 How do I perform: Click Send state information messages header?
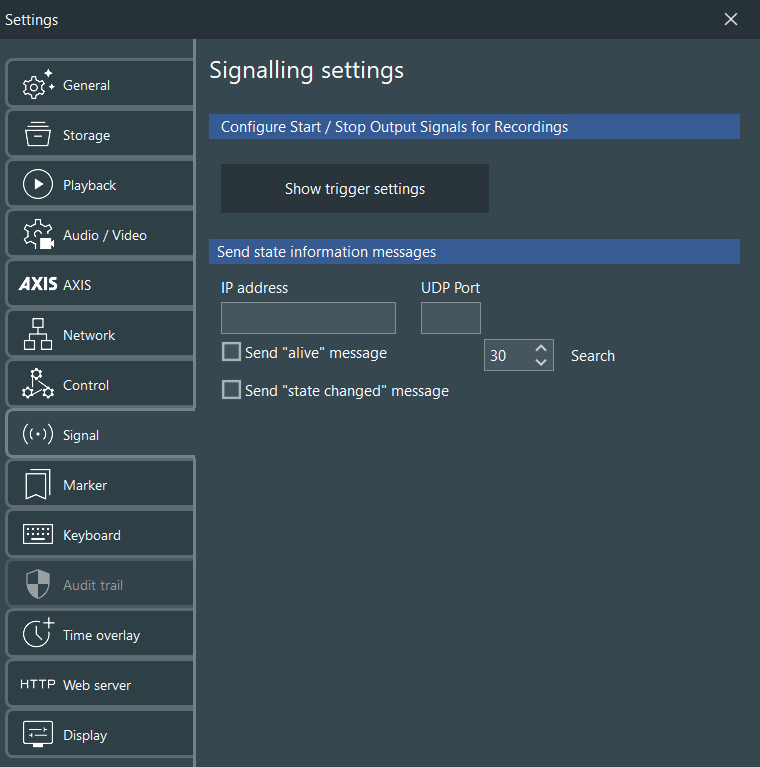point(474,251)
